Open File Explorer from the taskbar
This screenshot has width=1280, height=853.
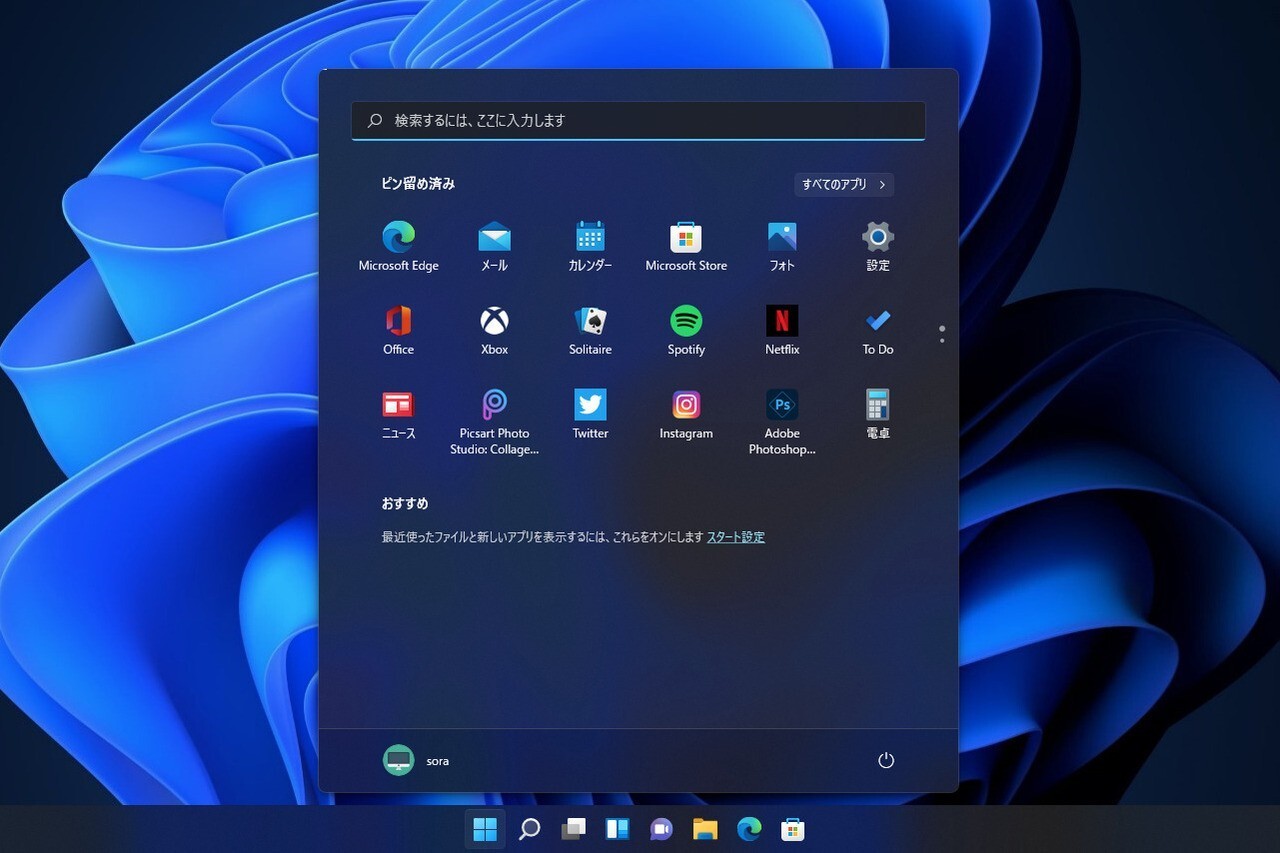(705, 829)
